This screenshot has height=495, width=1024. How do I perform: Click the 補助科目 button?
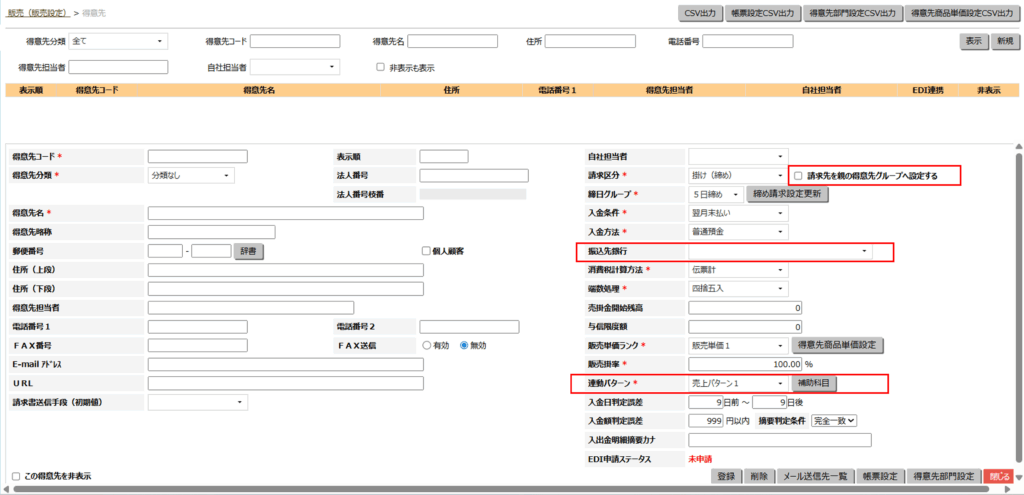point(813,383)
